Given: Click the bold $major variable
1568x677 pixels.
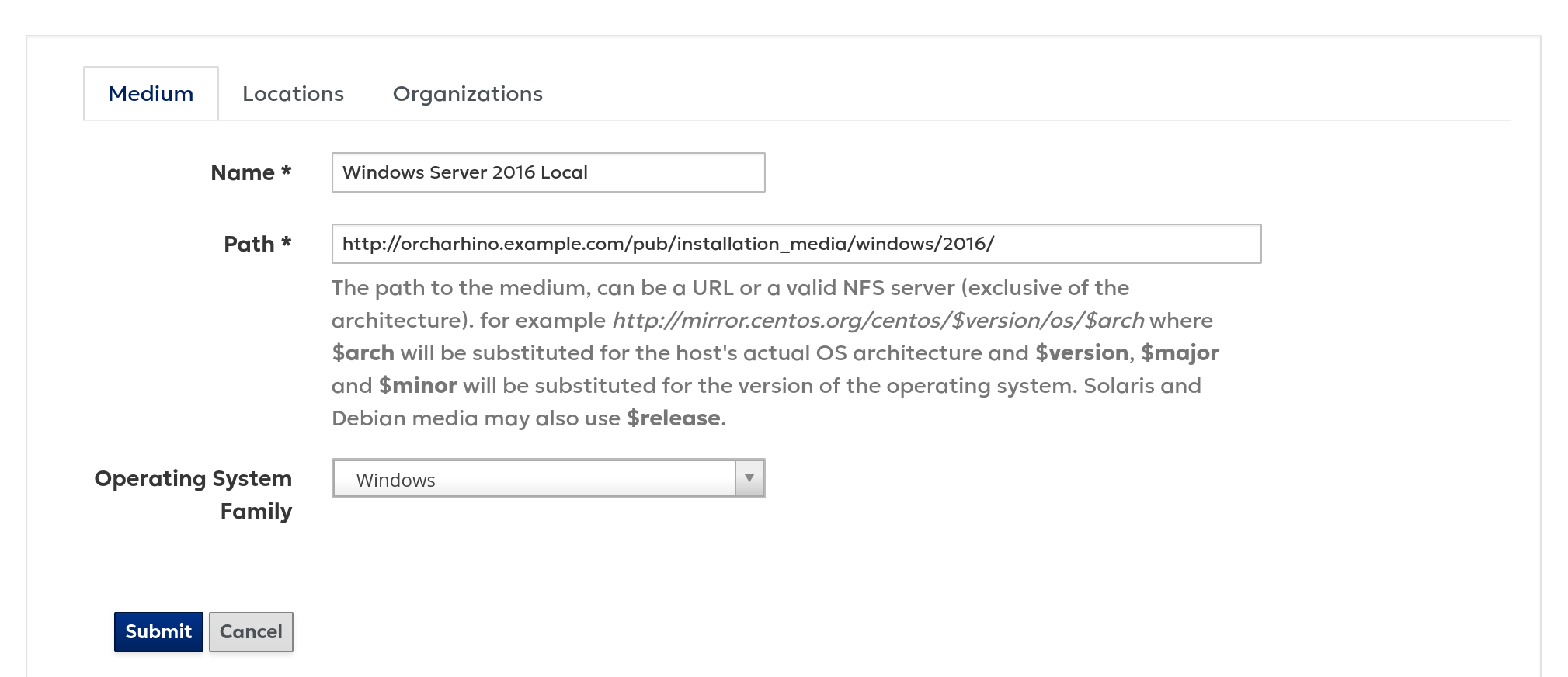Looking at the screenshot, I should pos(1180,353).
